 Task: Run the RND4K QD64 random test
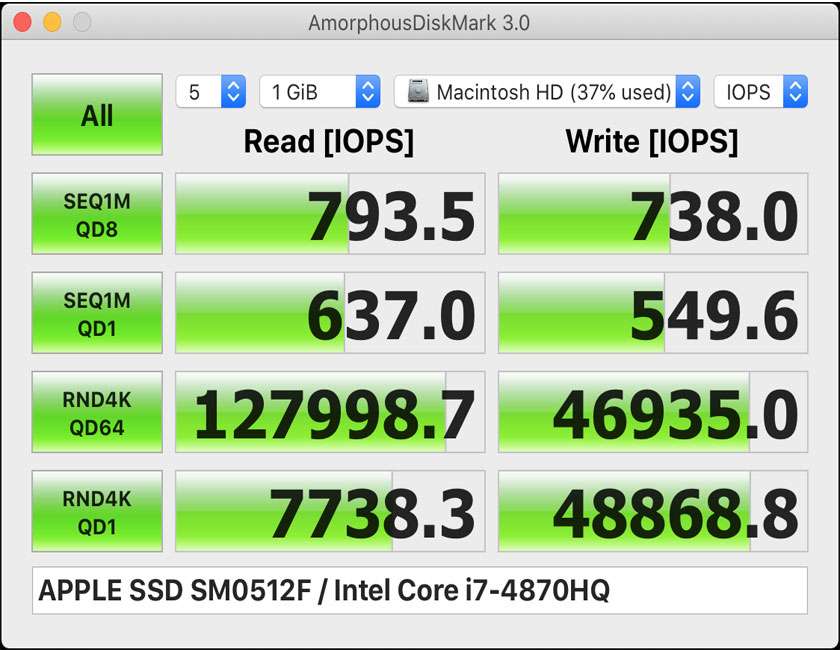coord(96,411)
